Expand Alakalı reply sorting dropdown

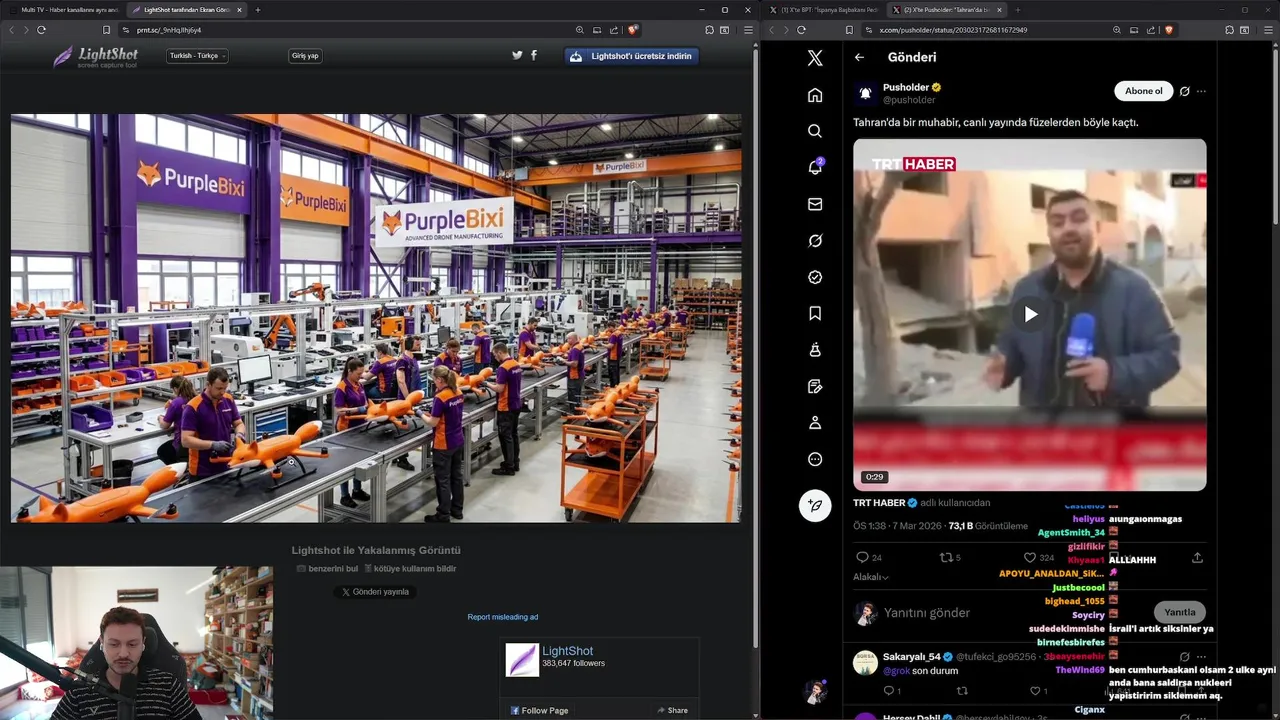871,577
